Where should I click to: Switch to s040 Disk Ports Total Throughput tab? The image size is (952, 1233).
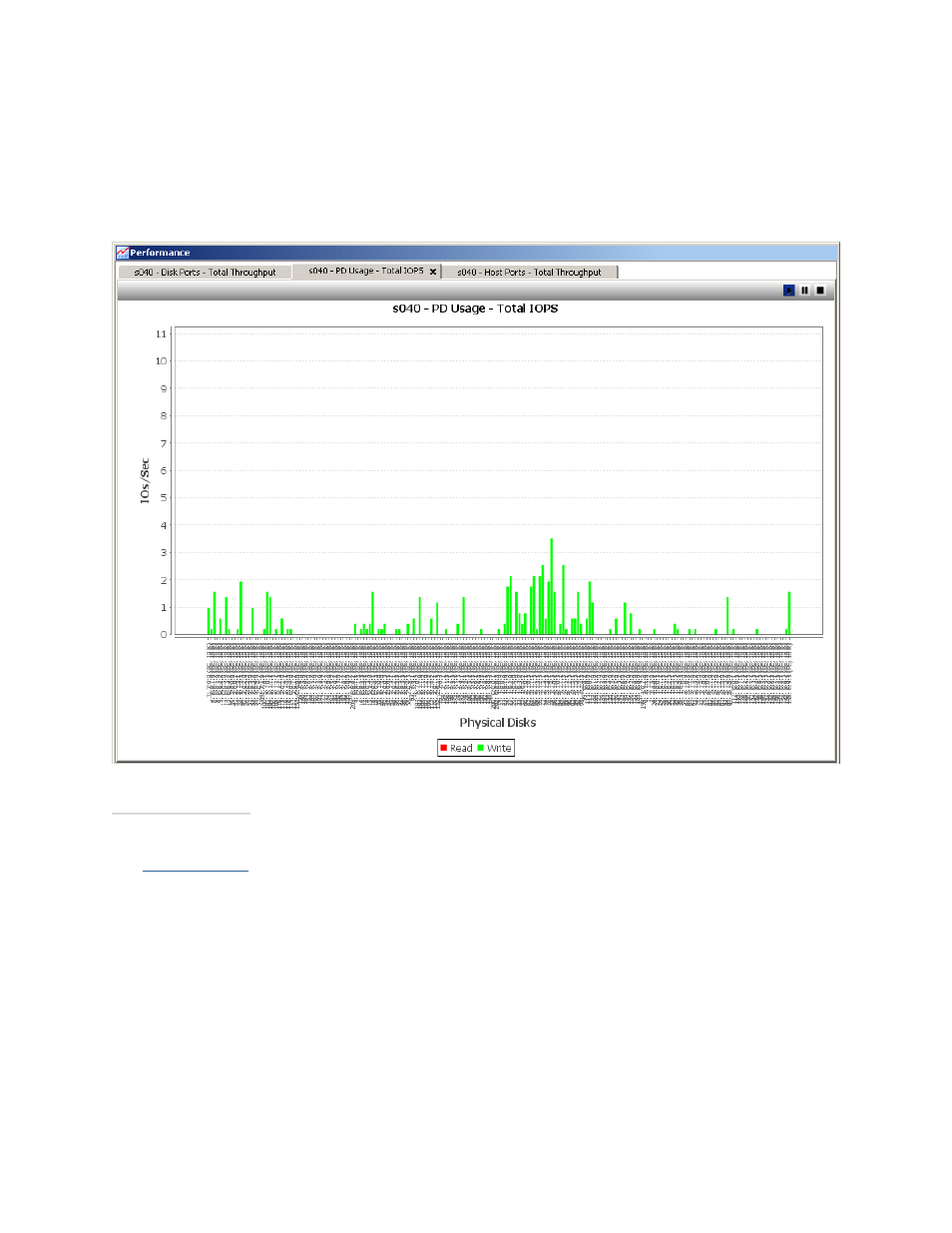(205, 272)
